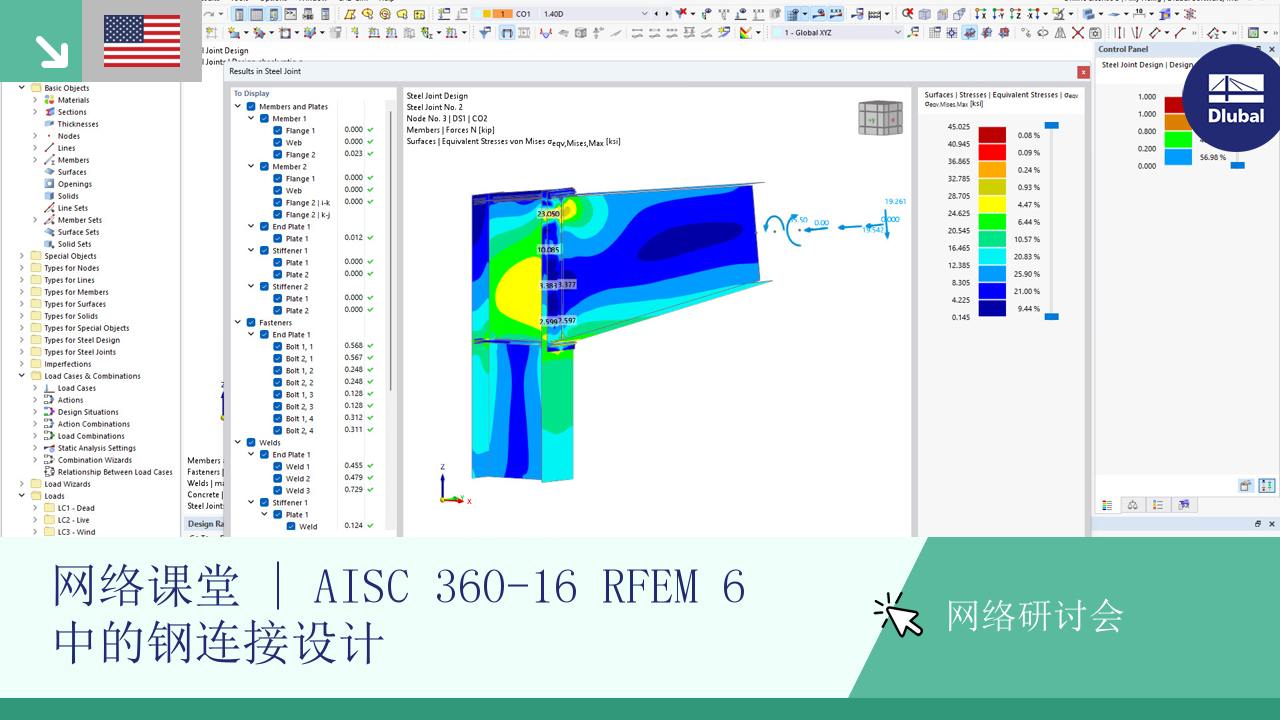Select the Combination Wizards icon
The height and width of the screenshot is (720, 1280).
coord(49,460)
